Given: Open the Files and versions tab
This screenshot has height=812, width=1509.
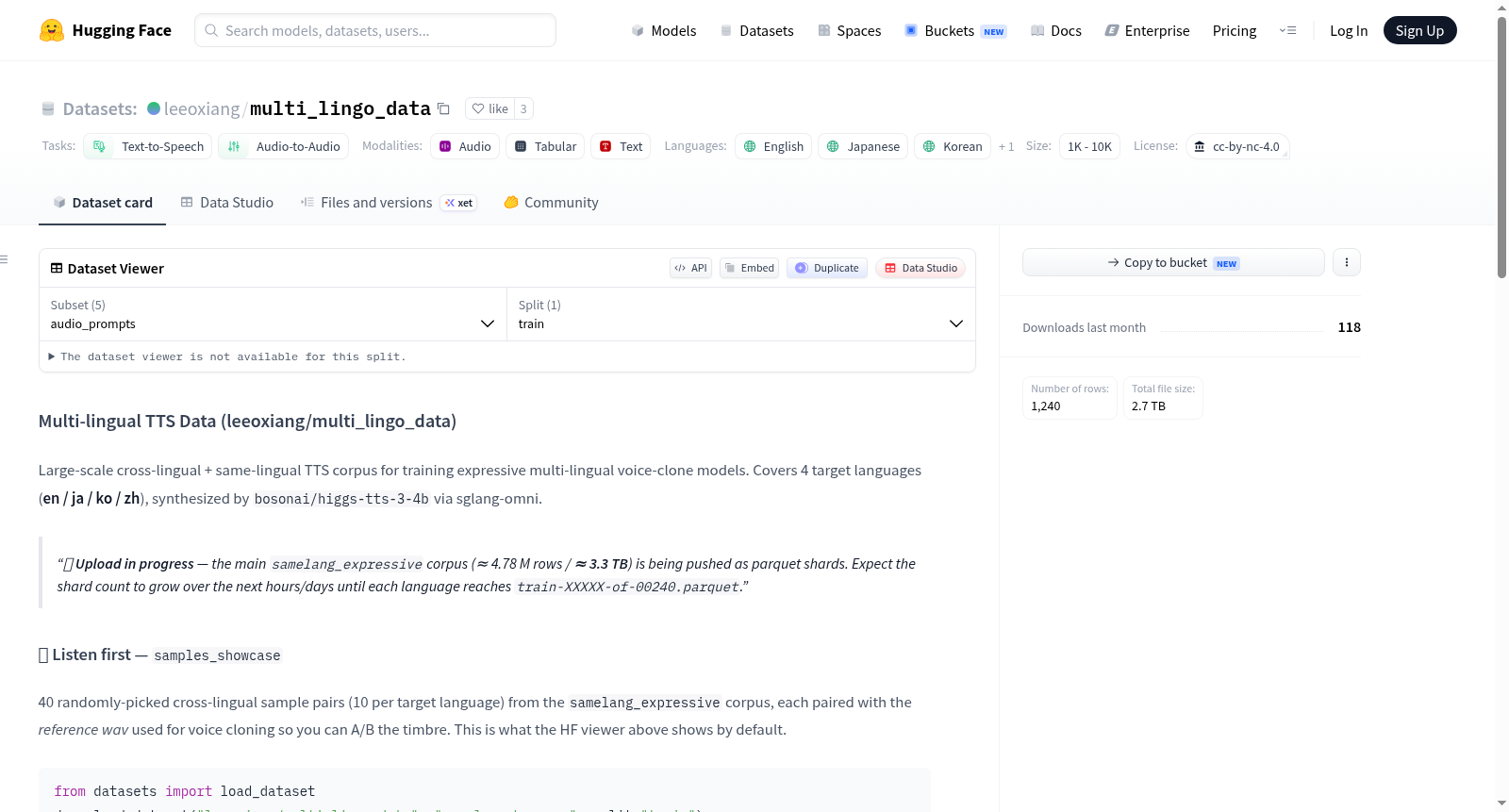Looking at the screenshot, I should (x=389, y=202).
